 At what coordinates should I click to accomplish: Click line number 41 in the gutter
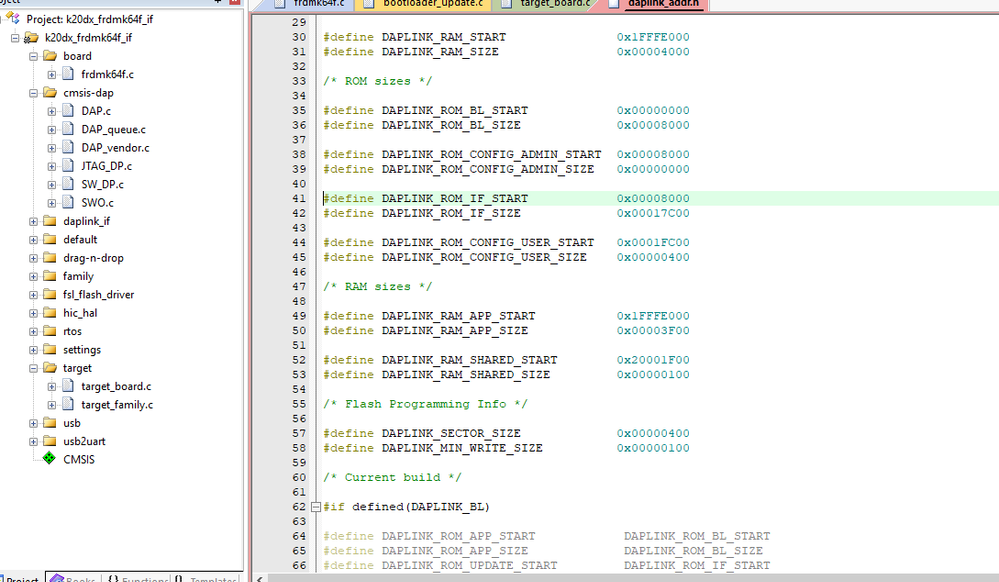pyautogui.click(x=299, y=199)
